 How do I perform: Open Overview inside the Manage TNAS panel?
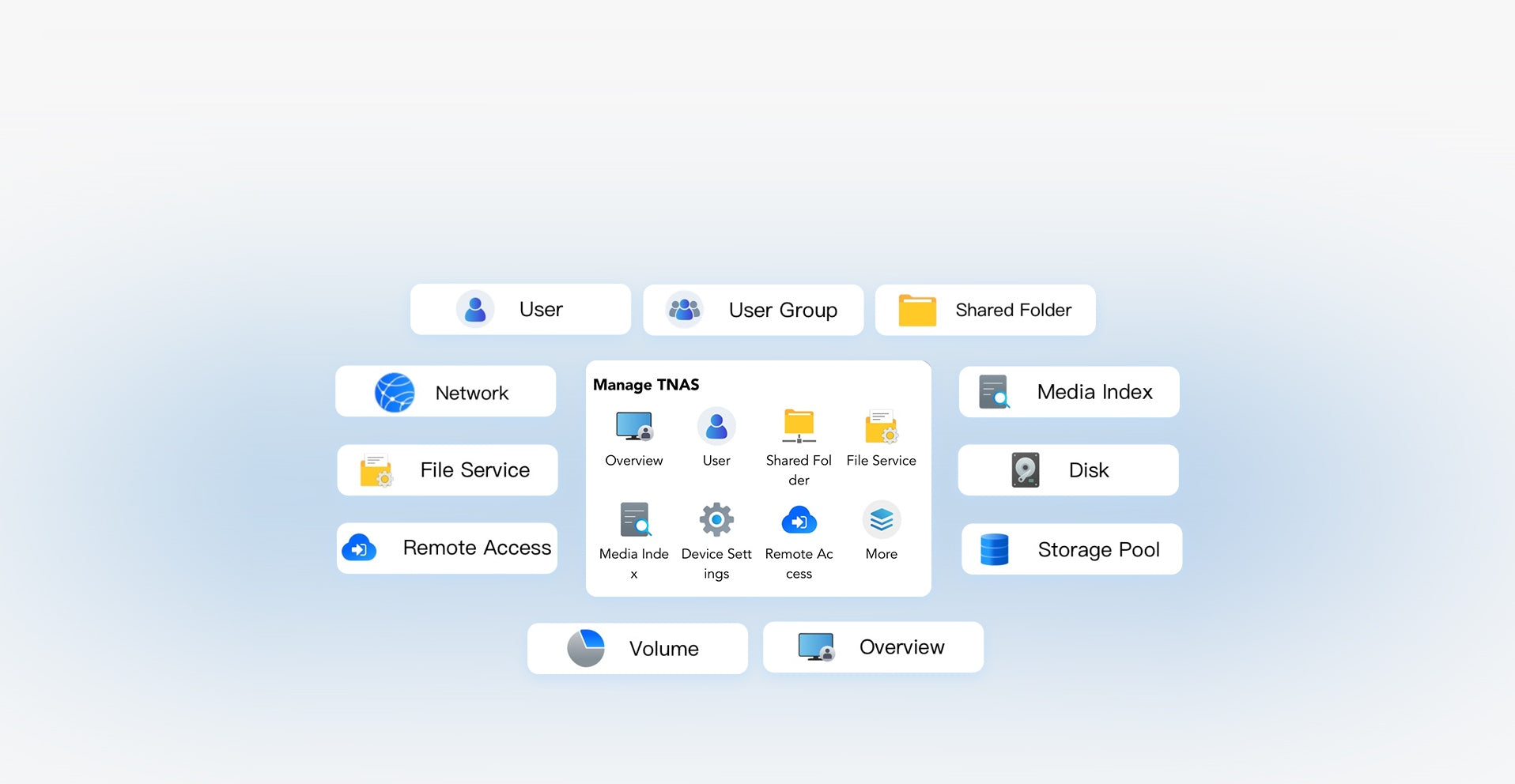tap(634, 428)
